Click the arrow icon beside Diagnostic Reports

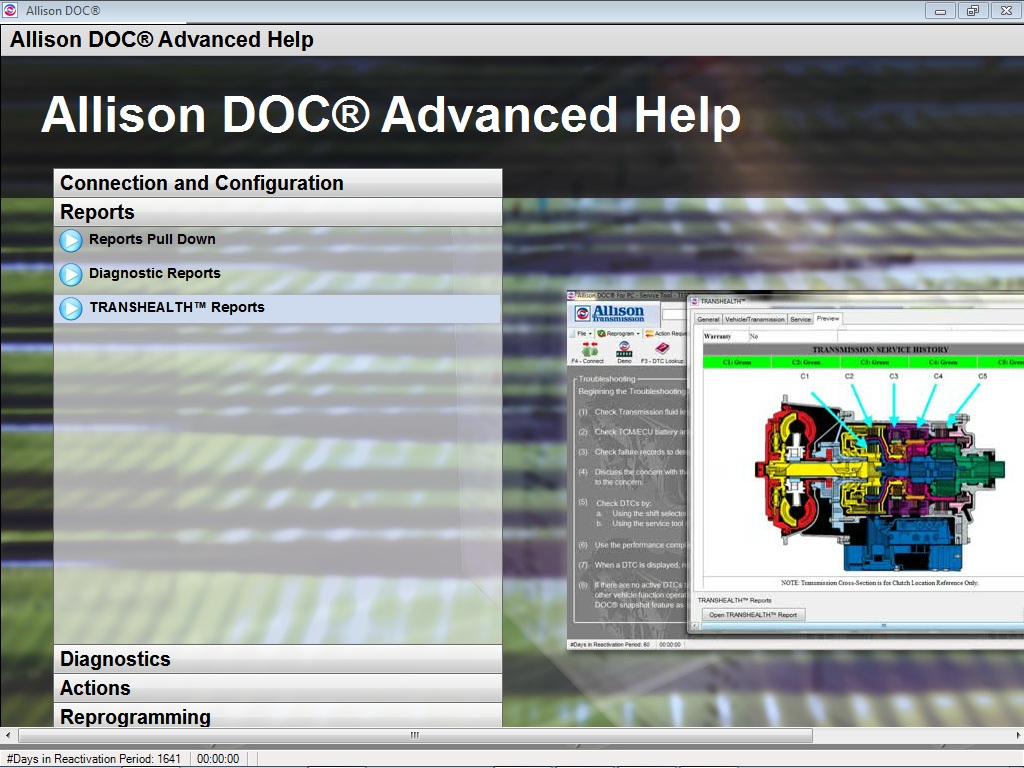point(70,274)
